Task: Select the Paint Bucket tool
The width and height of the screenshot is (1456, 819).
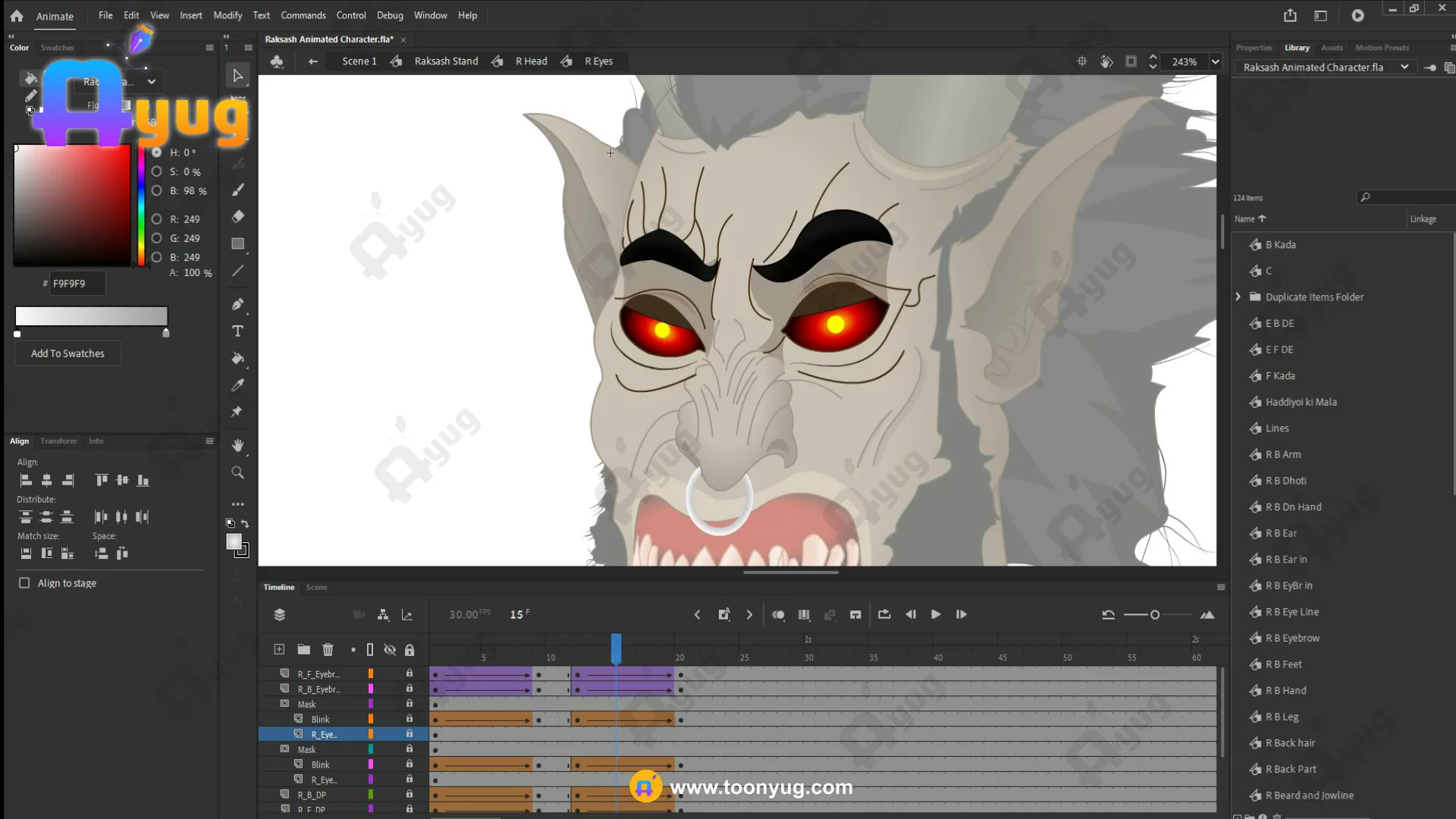Action: coord(237,358)
